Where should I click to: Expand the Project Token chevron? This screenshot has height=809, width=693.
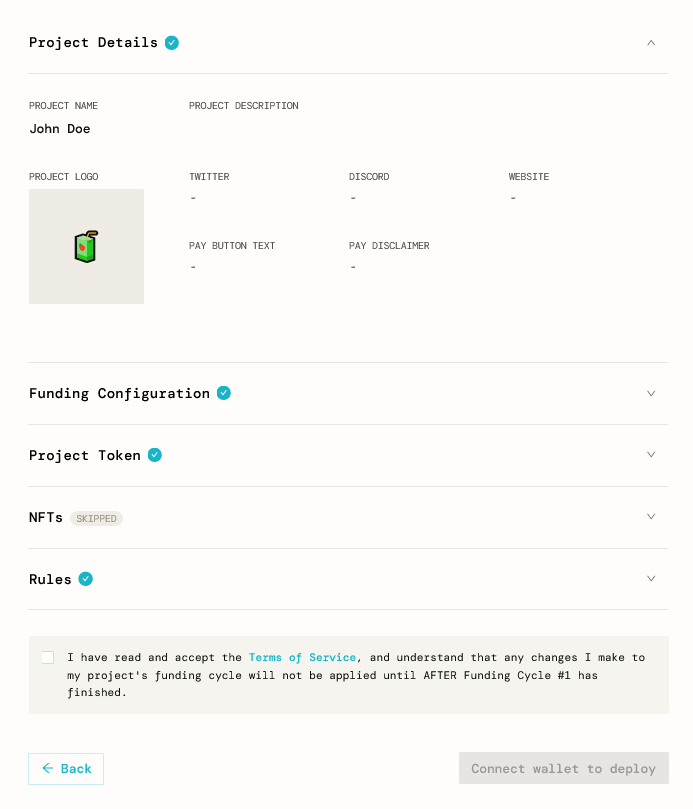point(651,455)
